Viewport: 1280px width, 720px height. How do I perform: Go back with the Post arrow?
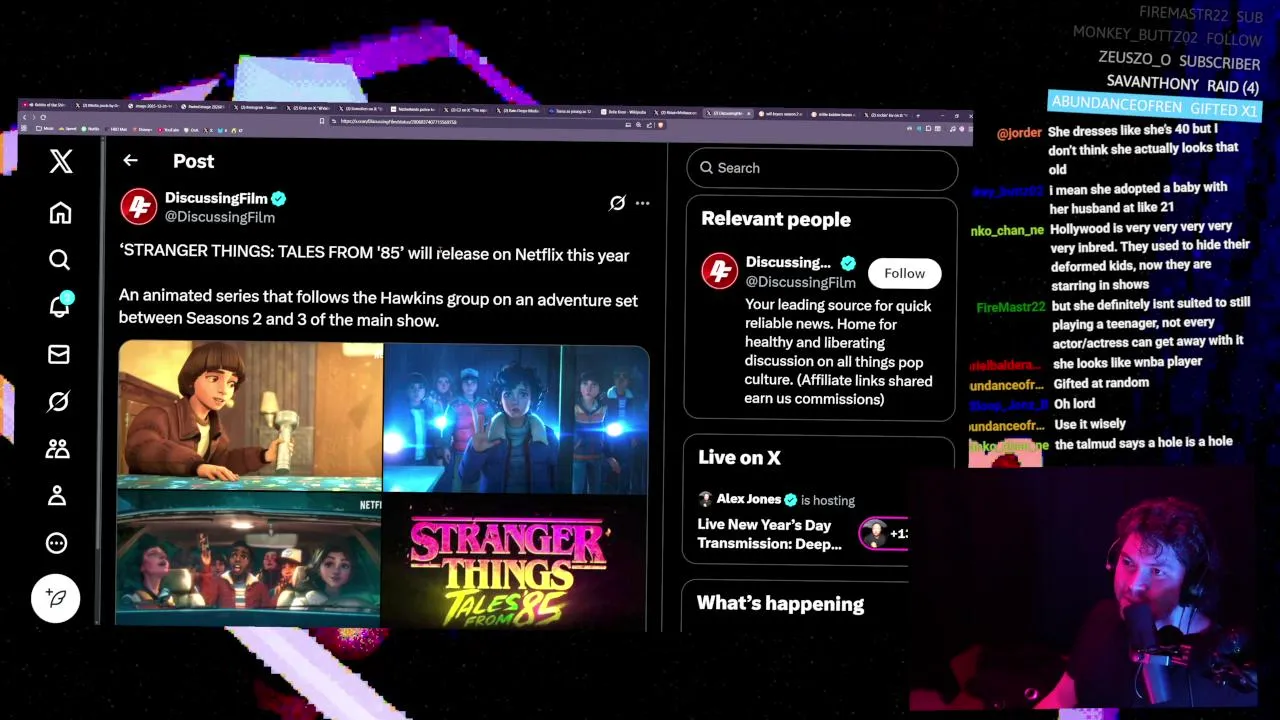point(130,160)
